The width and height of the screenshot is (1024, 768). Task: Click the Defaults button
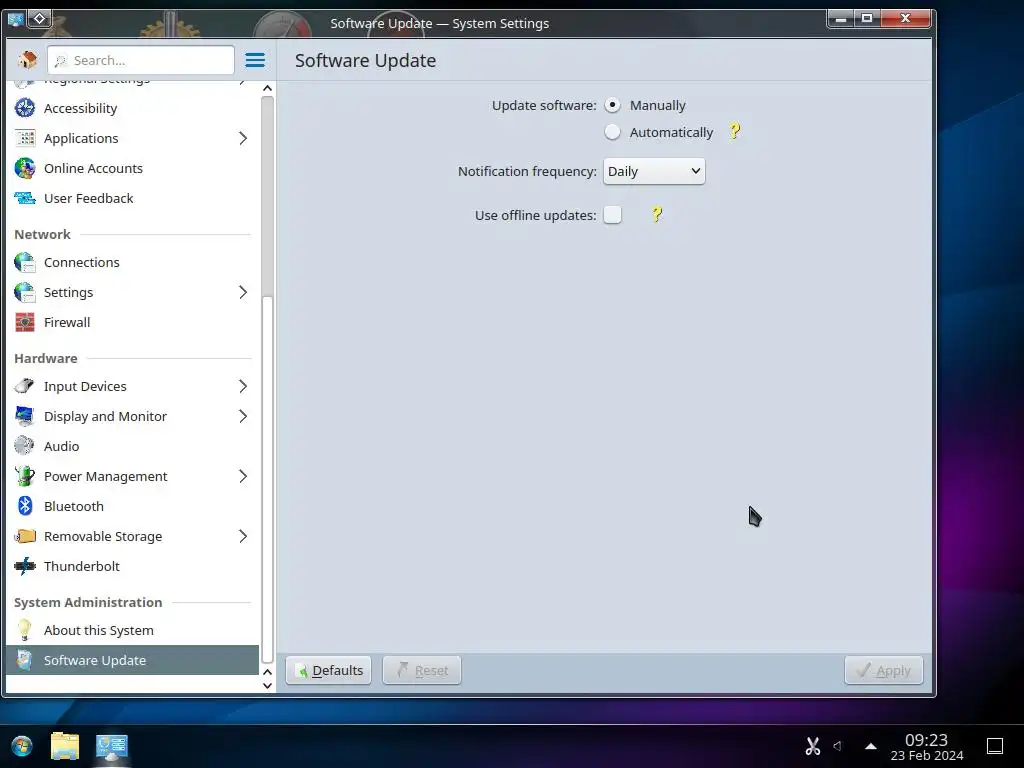coord(328,671)
